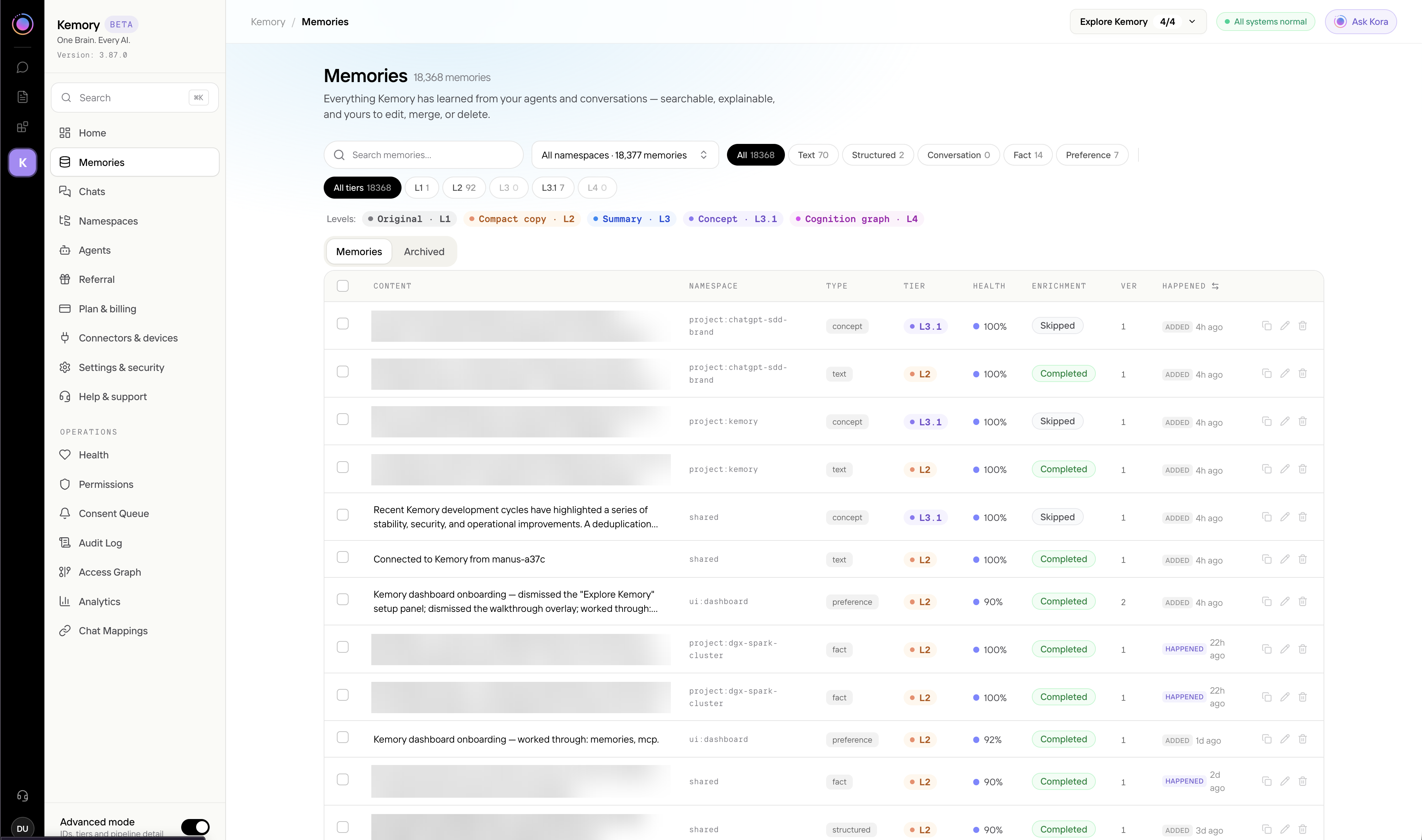This screenshot has width=1422, height=840.
Task: Copy the first project:chatgpt-sdd-brand concept memory
Action: click(1266, 325)
